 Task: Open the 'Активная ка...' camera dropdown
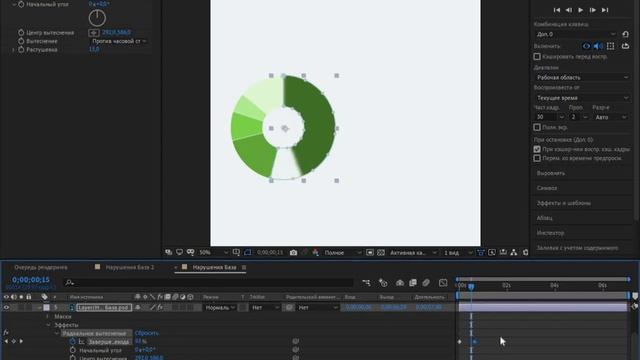(x=412, y=253)
